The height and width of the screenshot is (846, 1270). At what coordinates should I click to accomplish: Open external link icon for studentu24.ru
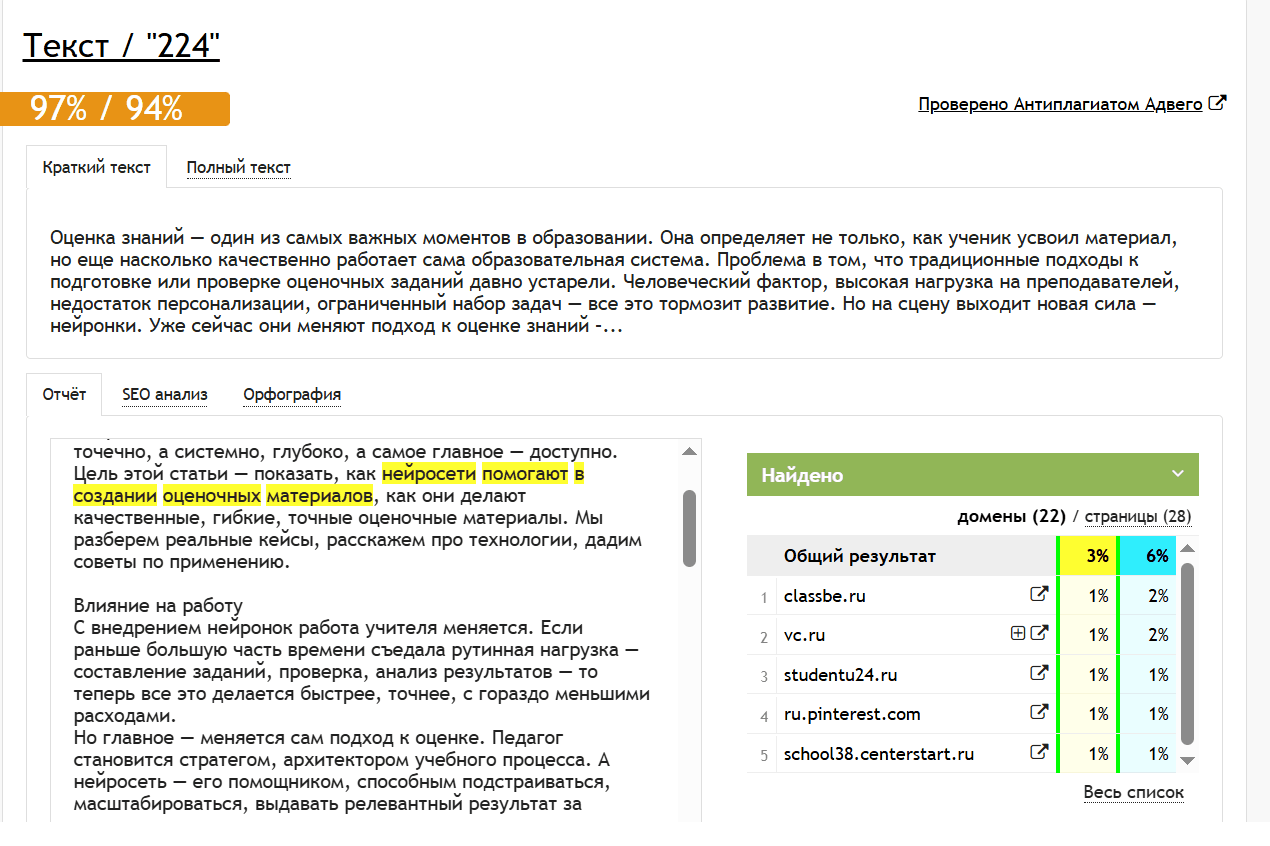click(1039, 673)
